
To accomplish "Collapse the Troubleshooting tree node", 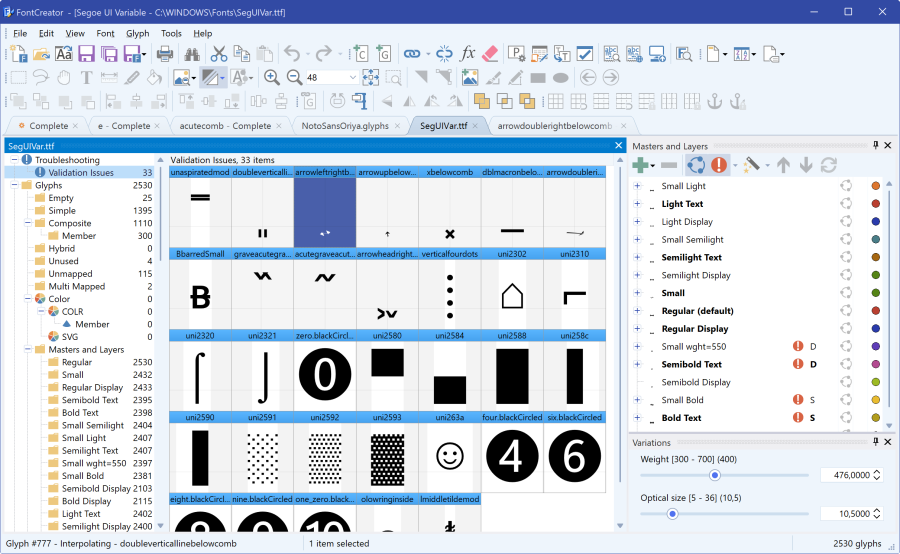I will (14, 160).
